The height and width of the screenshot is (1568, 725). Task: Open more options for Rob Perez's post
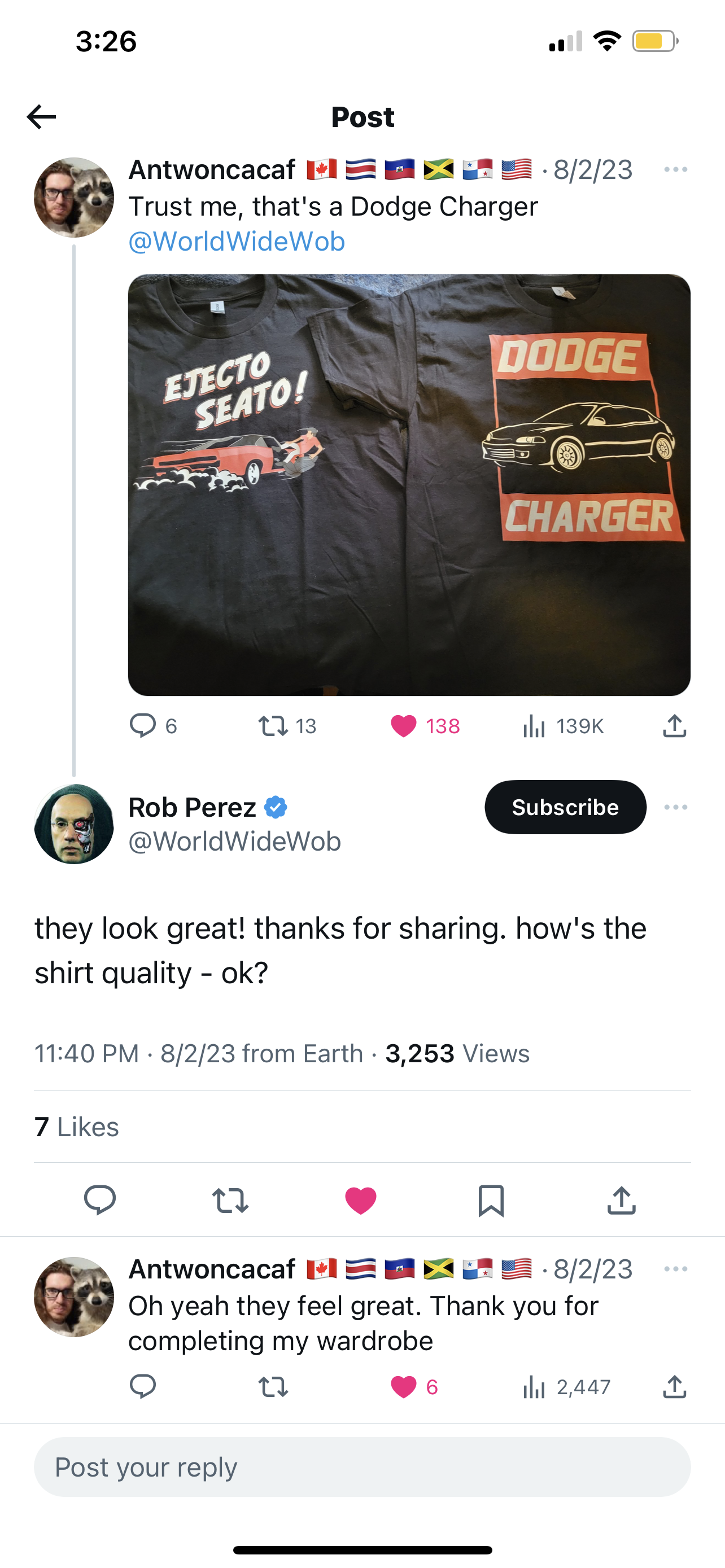676,807
